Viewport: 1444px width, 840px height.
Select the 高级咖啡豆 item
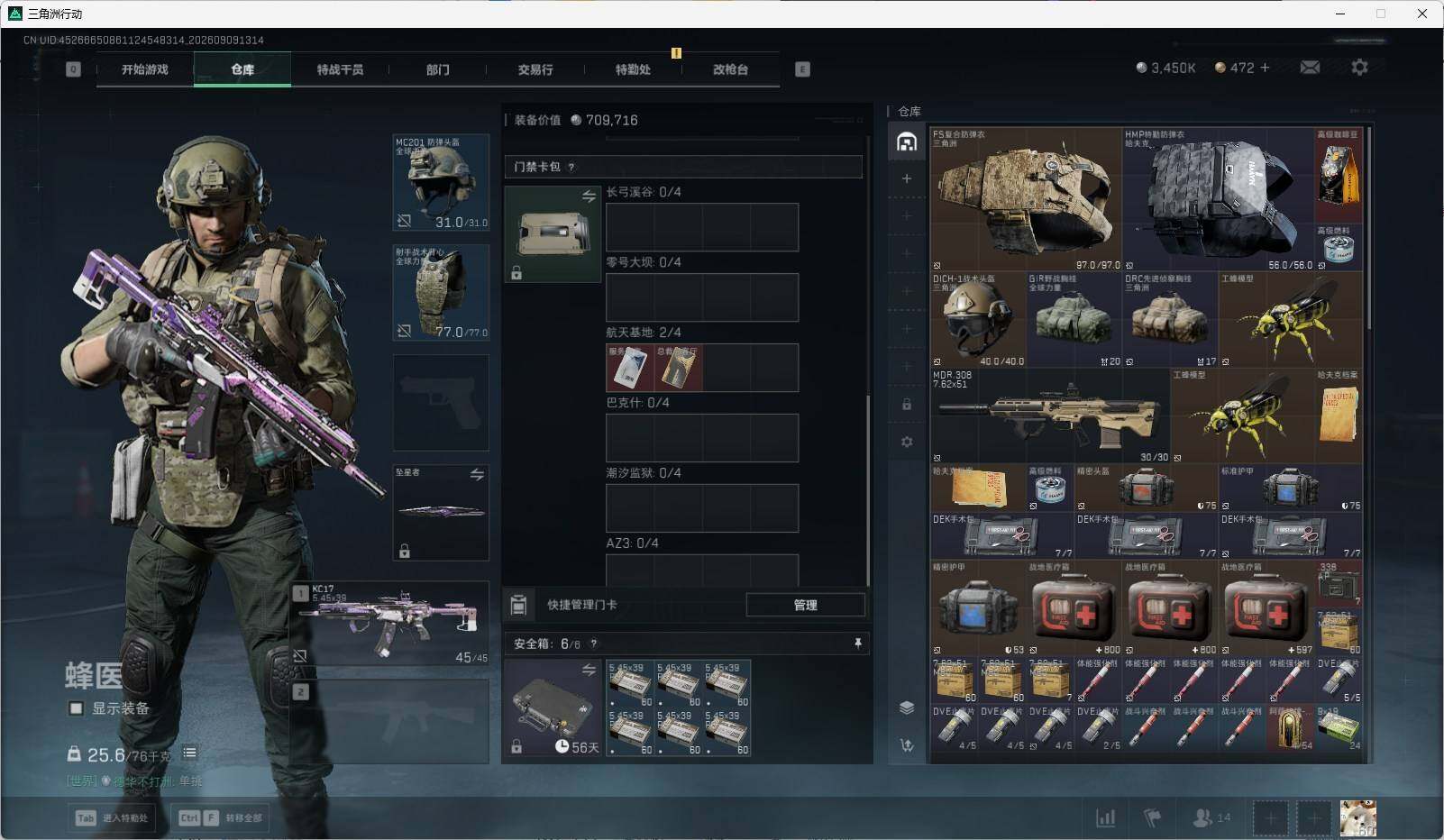click(x=1339, y=175)
